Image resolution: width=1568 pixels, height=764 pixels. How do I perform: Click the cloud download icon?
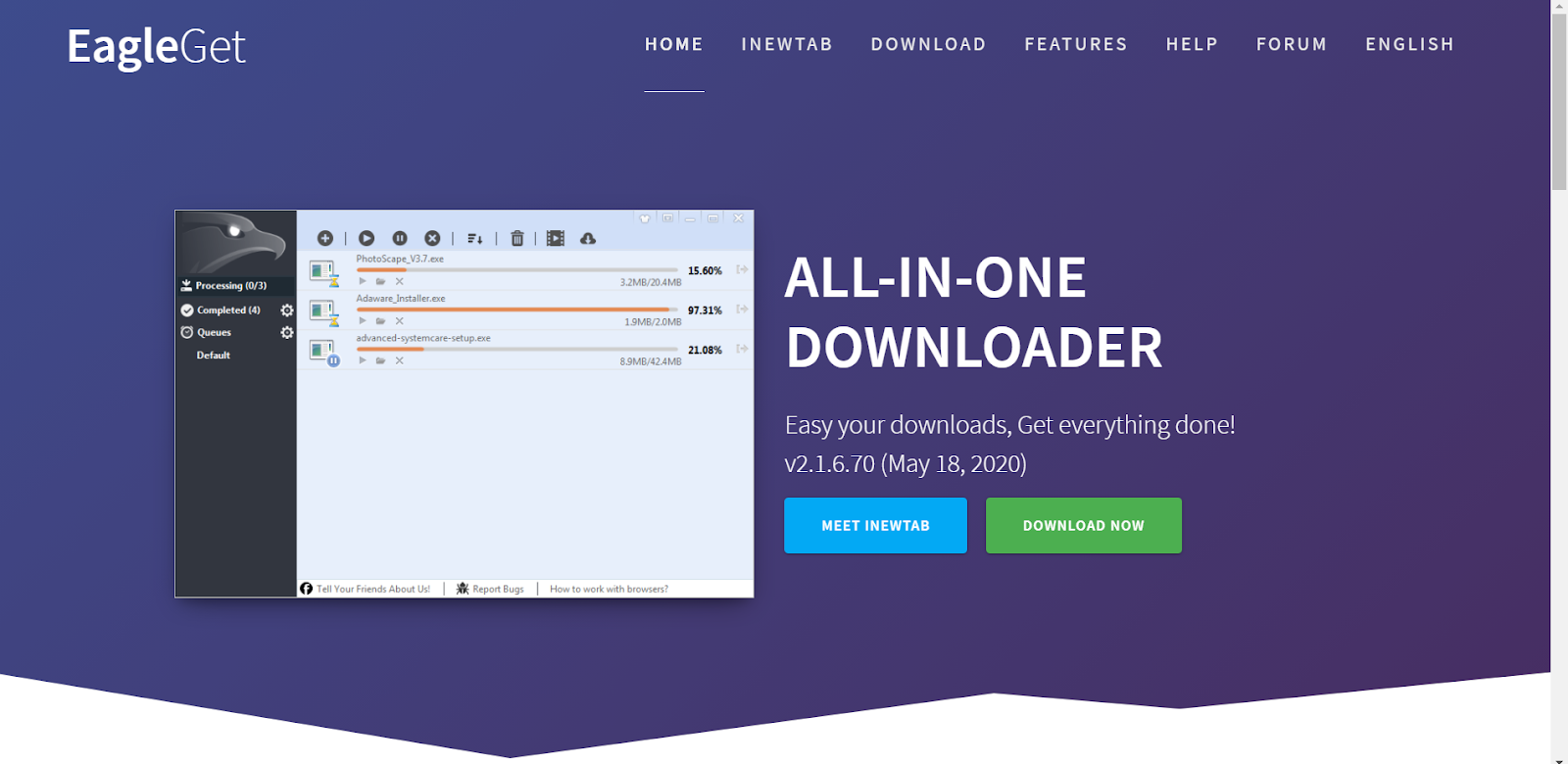pyautogui.click(x=588, y=238)
